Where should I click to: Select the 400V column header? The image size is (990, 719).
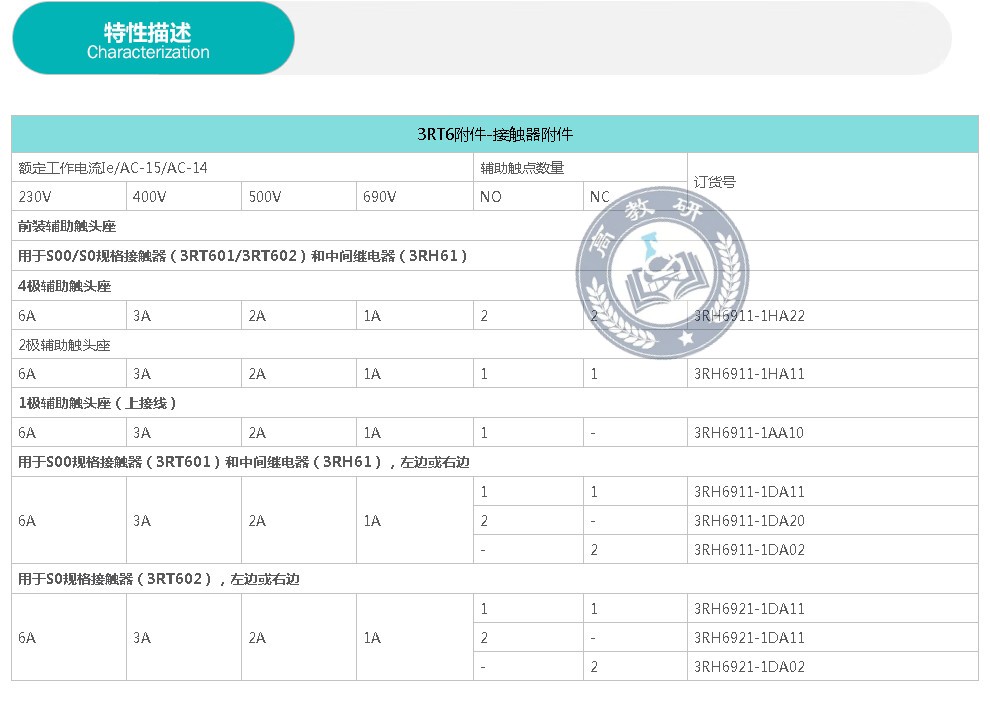coord(184,197)
